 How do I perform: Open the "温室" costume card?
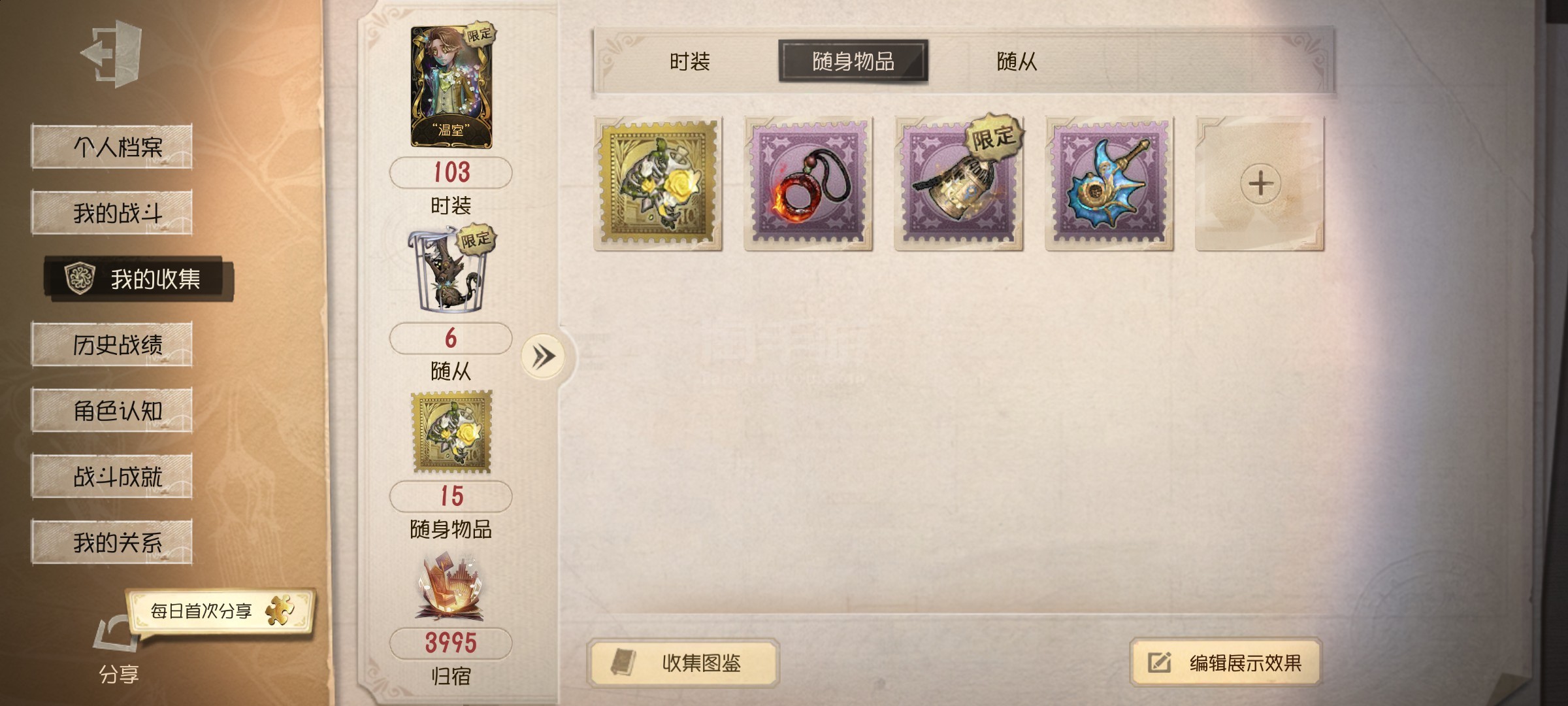(x=451, y=87)
